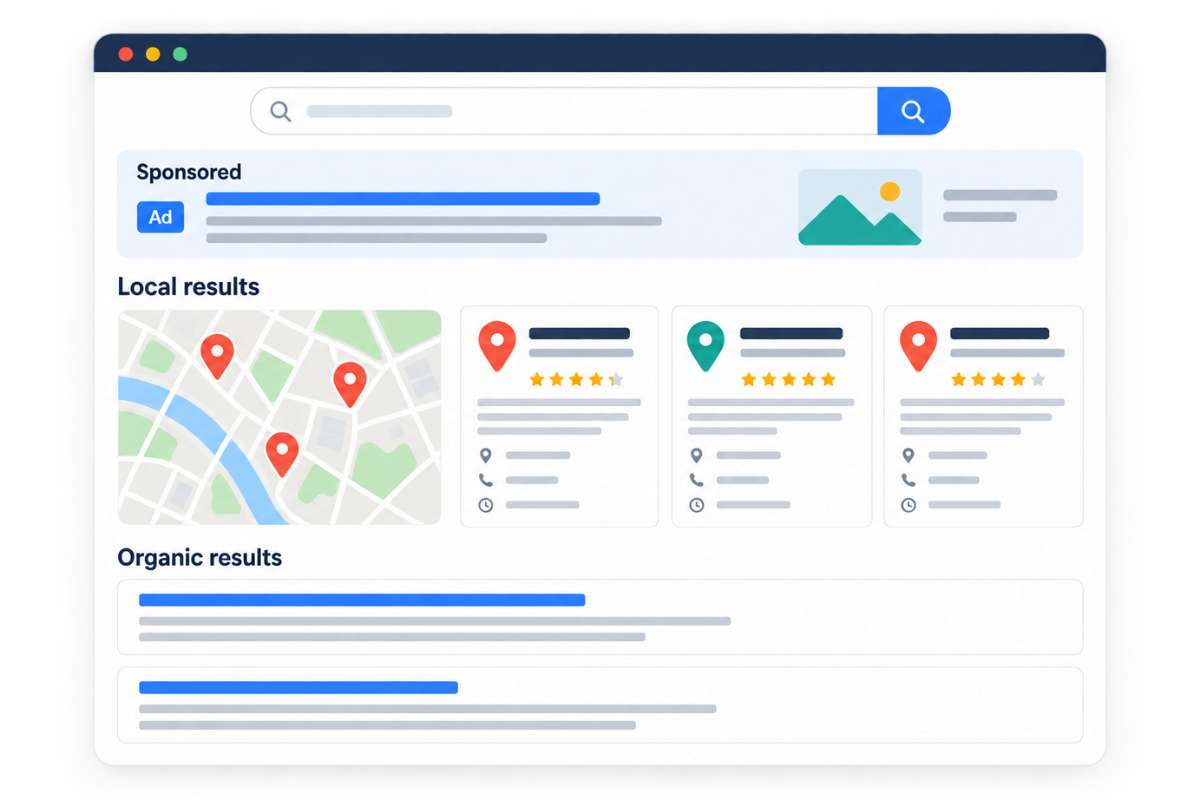Viewport: 1200px width, 800px height.
Task: Select the bottom red pin near river
Action: (282, 453)
